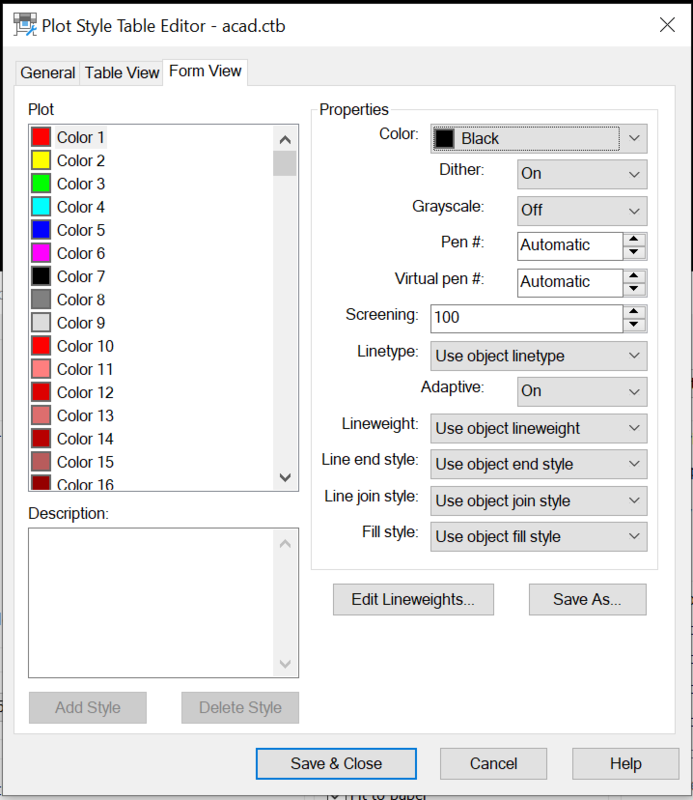Click the Plot list scrollbar down arrow
Image resolution: width=693 pixels, height=800 pixels.
(285, 478)
